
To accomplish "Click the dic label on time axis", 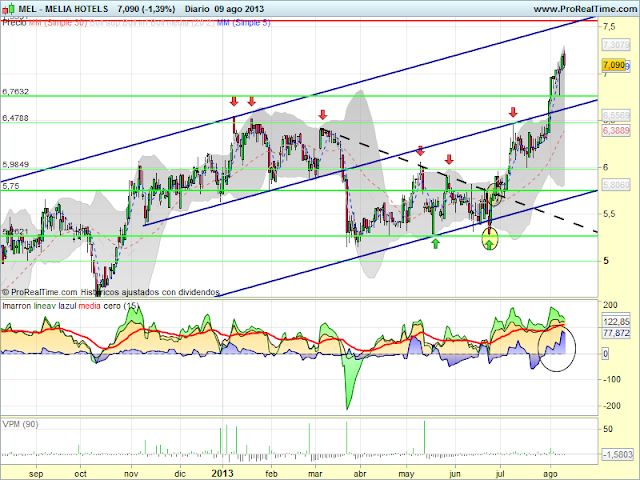I will (x=180, y=473).
